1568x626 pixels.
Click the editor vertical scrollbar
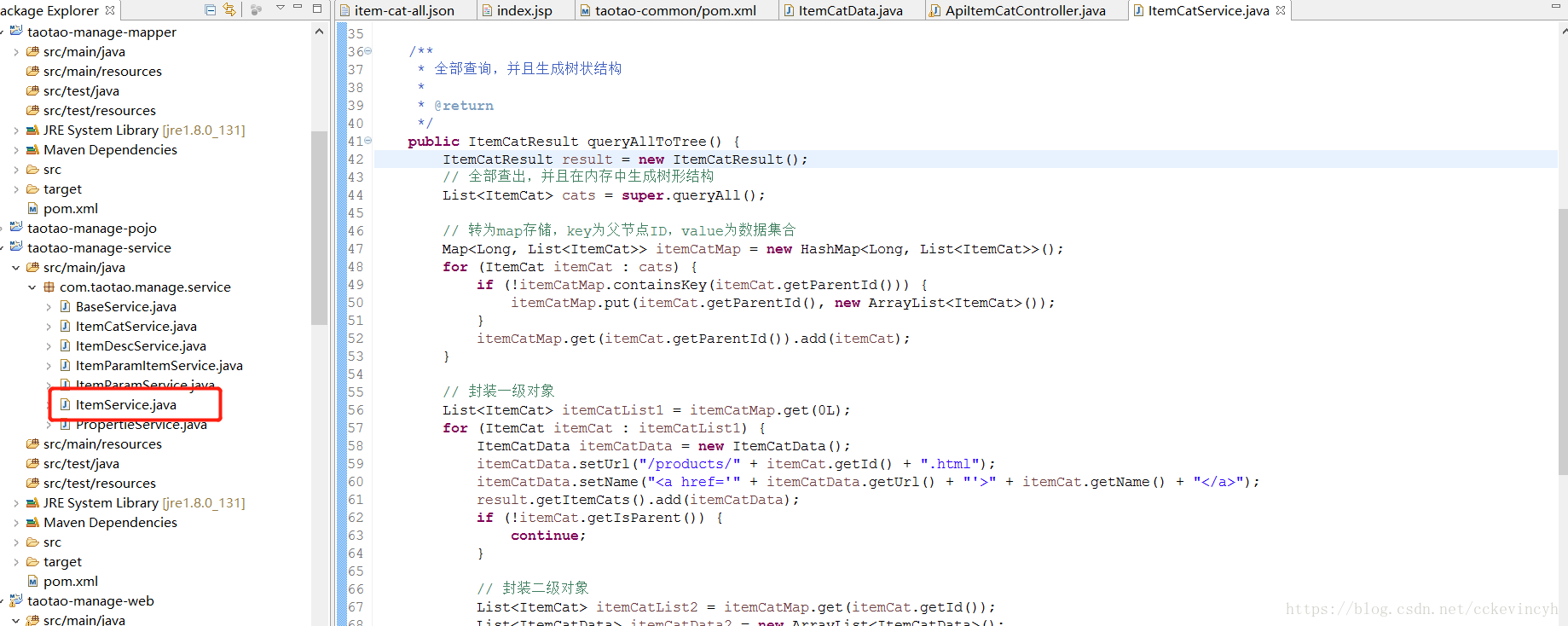coord(1563,341)
